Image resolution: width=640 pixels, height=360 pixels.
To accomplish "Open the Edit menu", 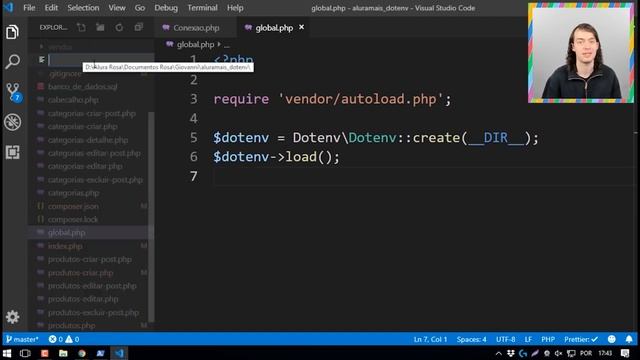I will tap(51, 8).
